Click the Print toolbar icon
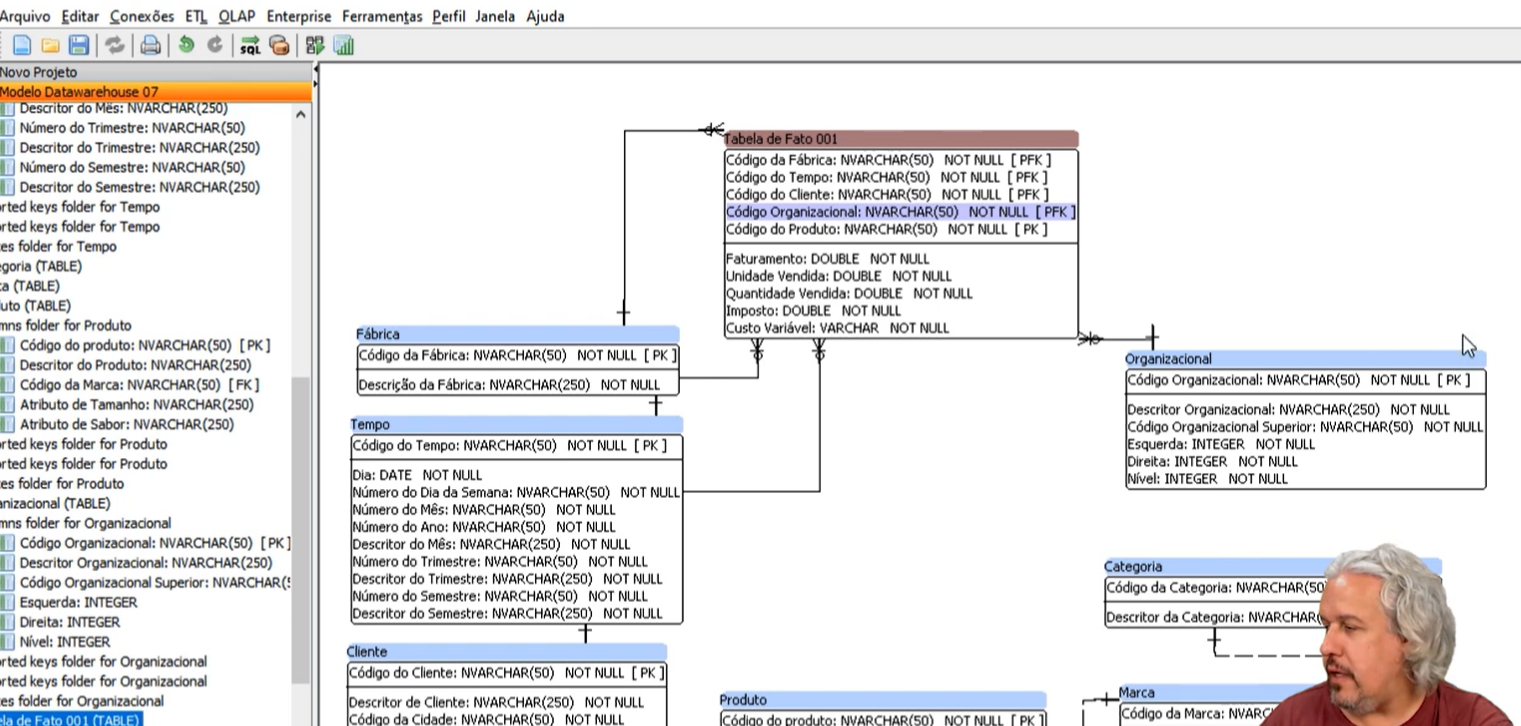This screenshot has height=726, width=1521. coord(150,45)
